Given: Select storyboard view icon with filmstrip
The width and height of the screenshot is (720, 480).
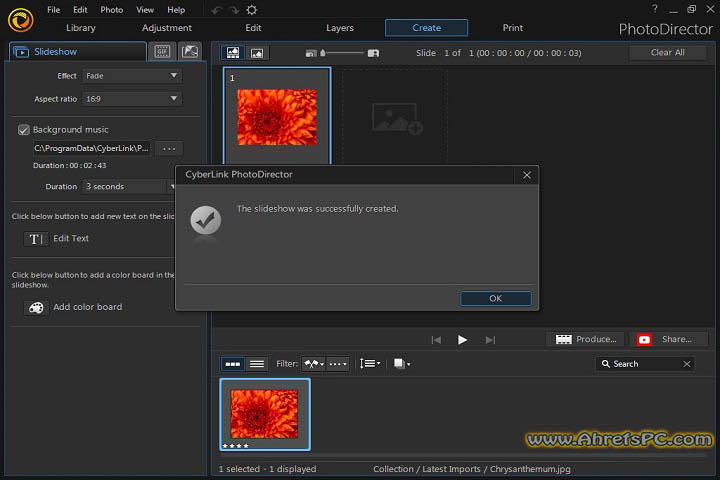Looking at the screenshot, I should click(x=233, y=53).
